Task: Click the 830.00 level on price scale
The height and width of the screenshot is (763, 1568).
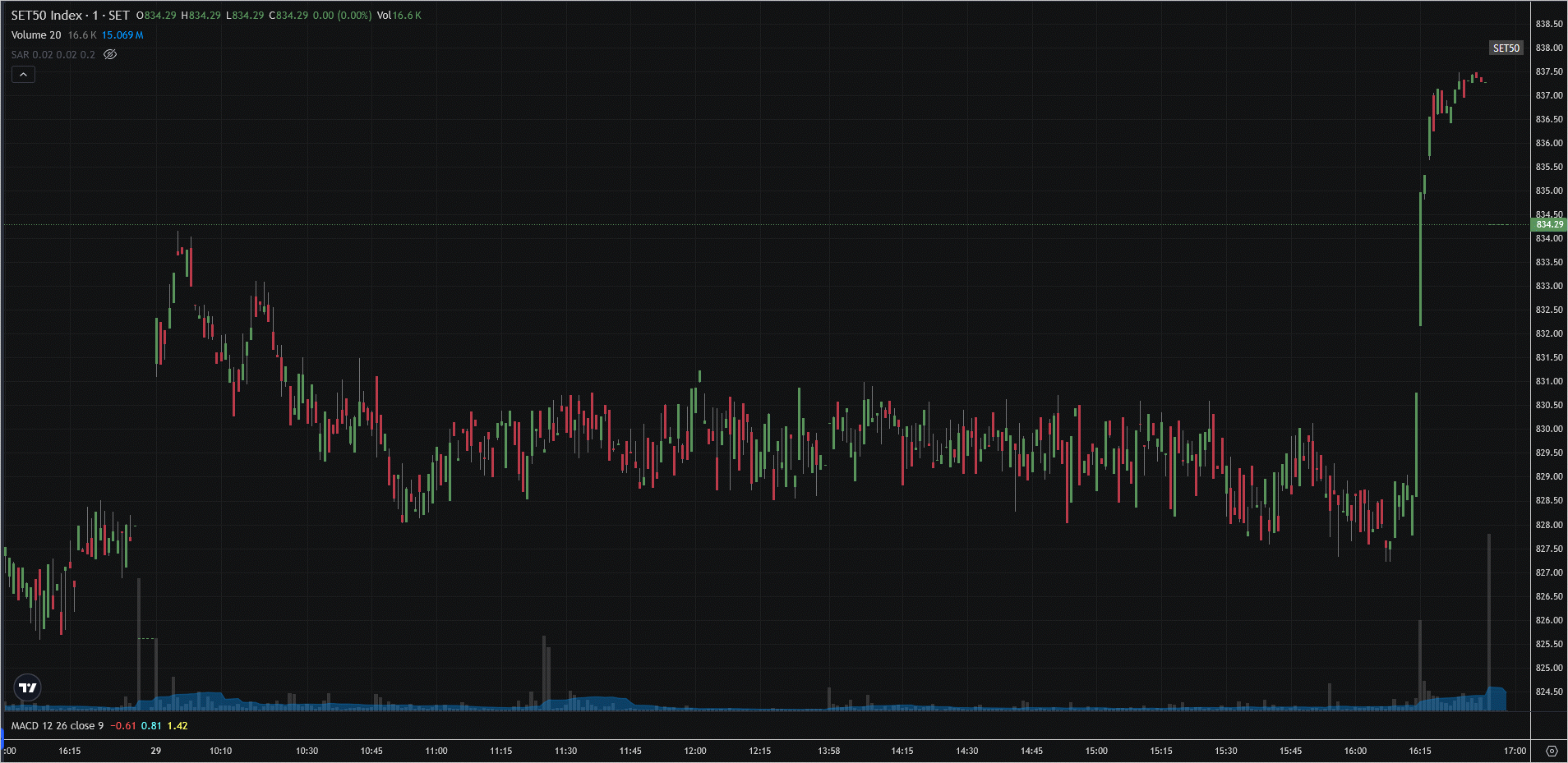Action: (1549, 429)
